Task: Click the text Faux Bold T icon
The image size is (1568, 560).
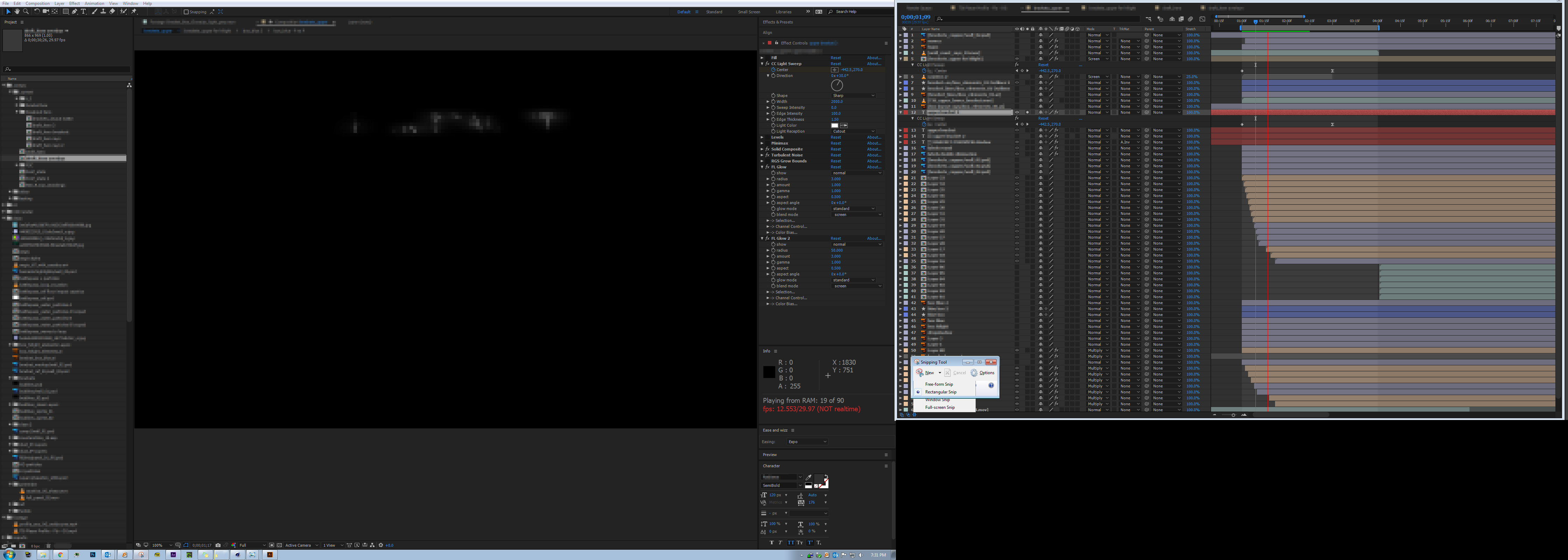Action: tap(772, 543)
